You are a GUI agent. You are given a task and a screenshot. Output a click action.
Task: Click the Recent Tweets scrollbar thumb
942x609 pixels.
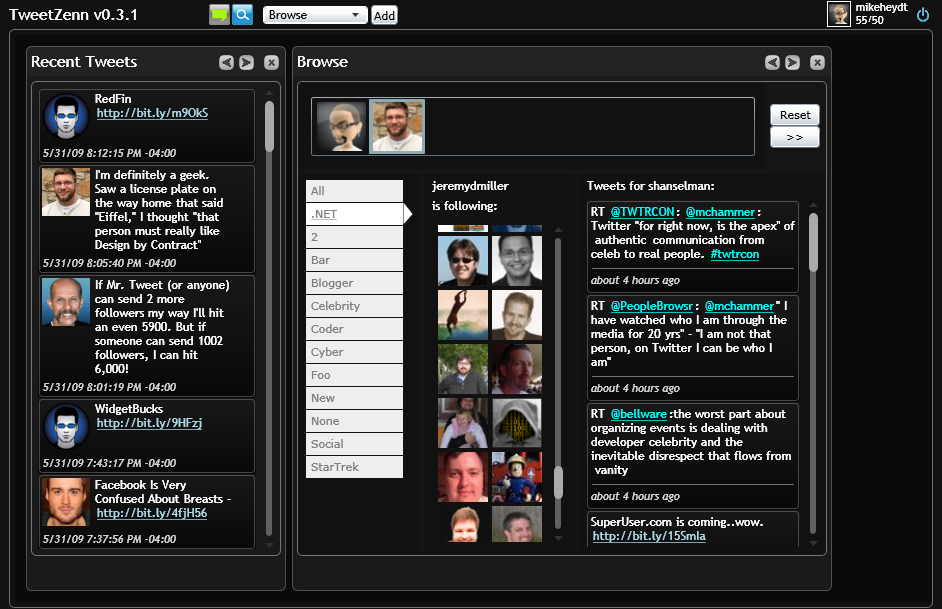269,126
